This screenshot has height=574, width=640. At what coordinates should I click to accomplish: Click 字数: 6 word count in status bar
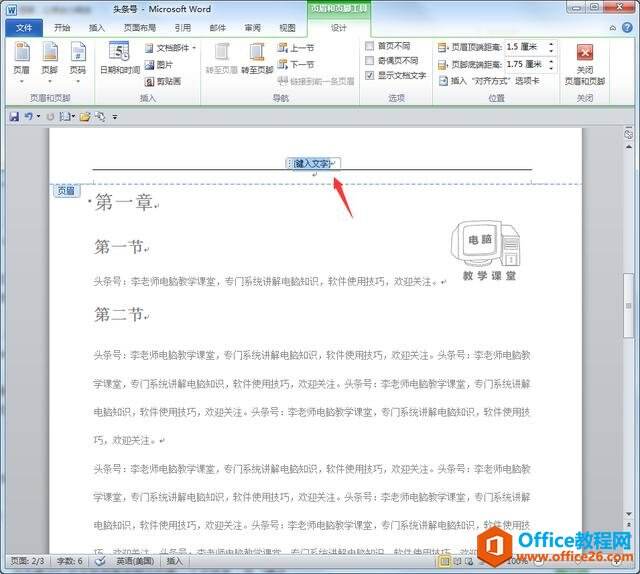[69, 561]
